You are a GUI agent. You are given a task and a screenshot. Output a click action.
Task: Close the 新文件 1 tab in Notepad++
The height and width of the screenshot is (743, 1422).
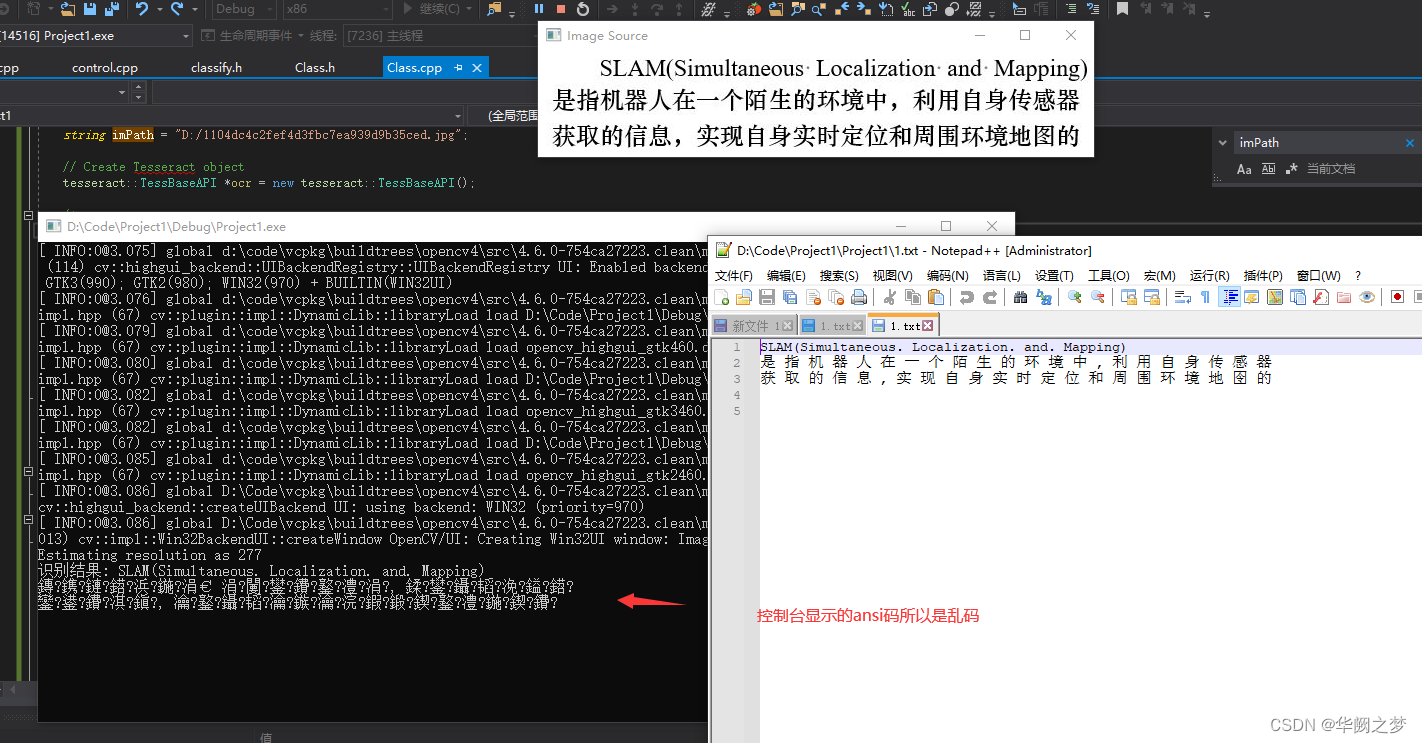click(x=787, y=326)
